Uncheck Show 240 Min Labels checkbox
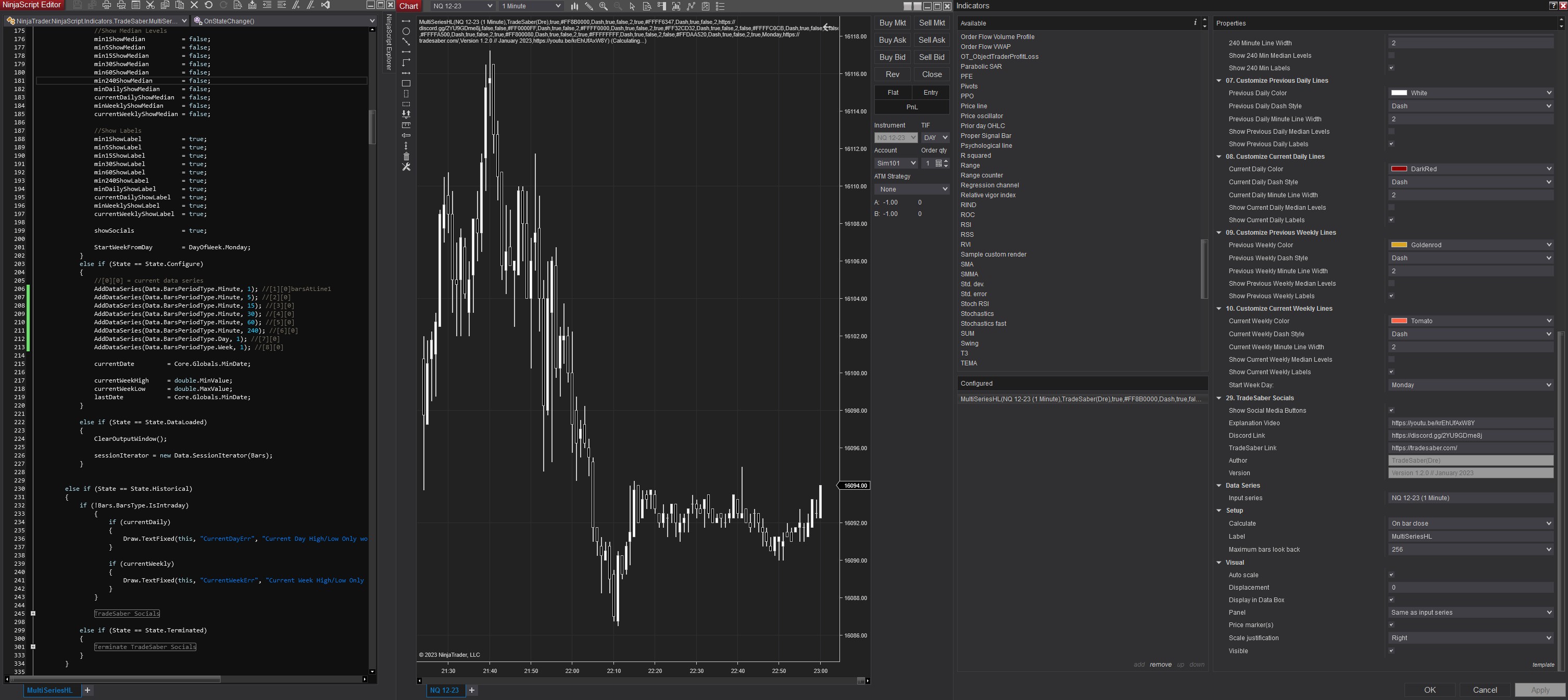 point(1391,68)
